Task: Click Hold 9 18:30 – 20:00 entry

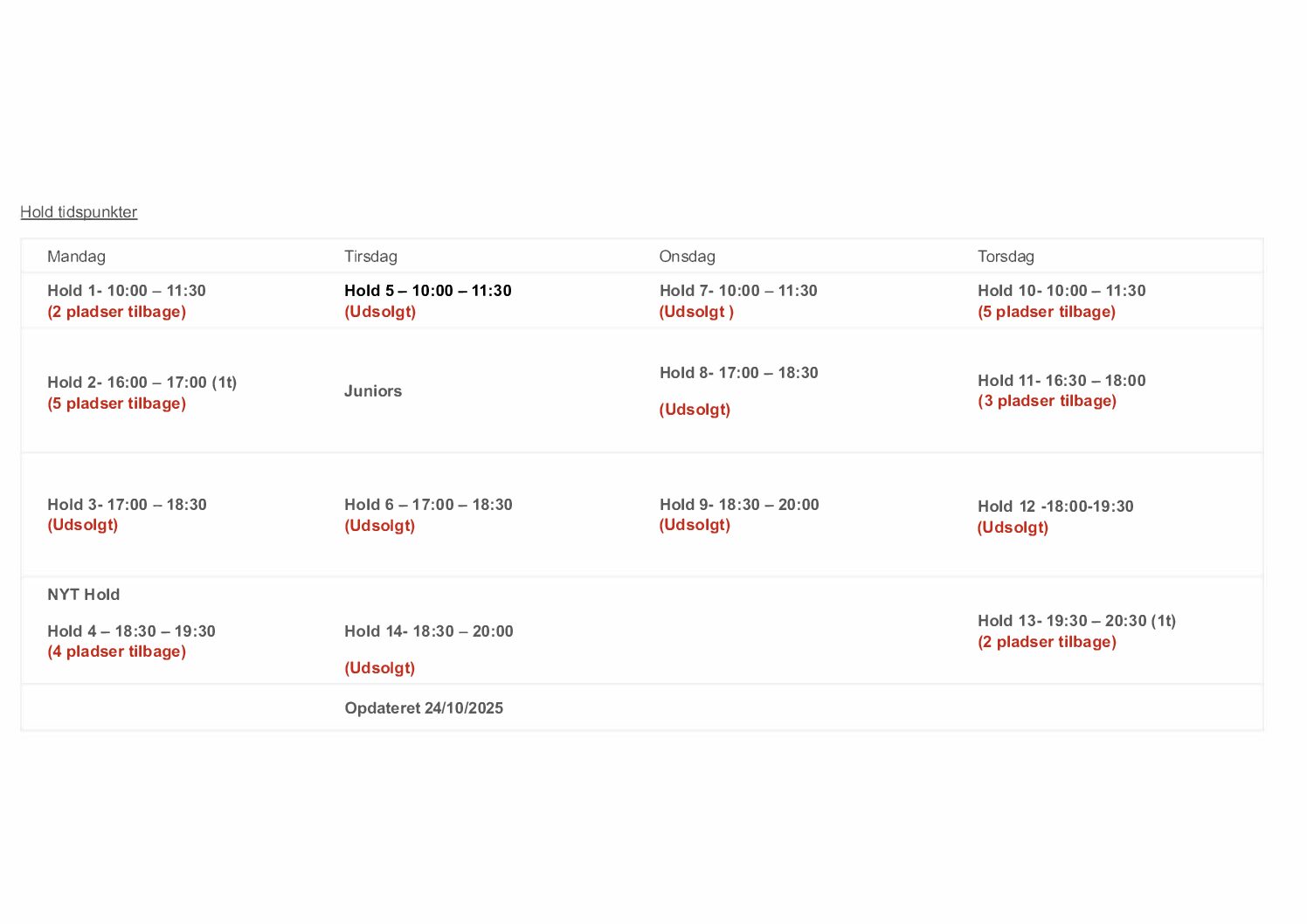Action: [739, 505]
